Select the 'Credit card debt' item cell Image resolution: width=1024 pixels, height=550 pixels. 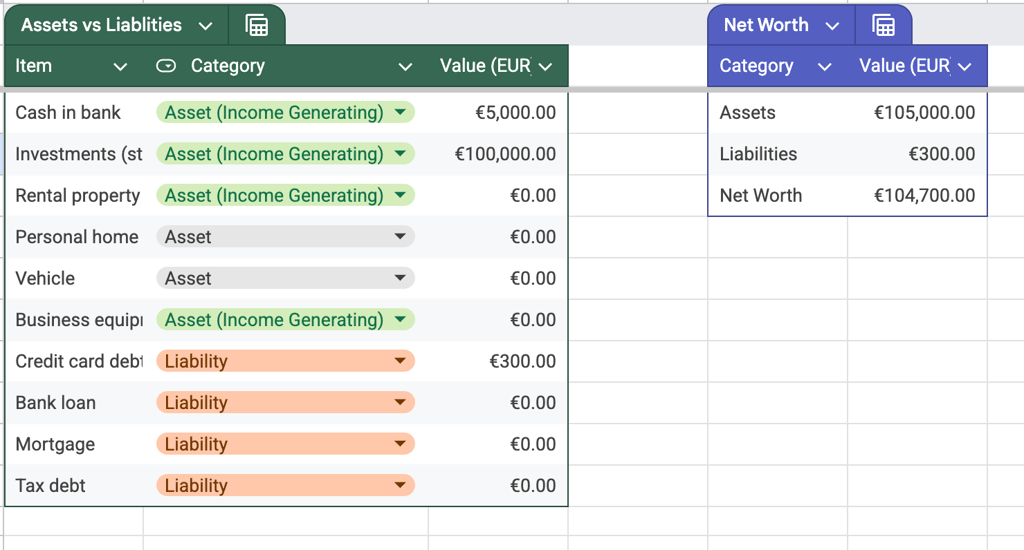click(74, 361)
